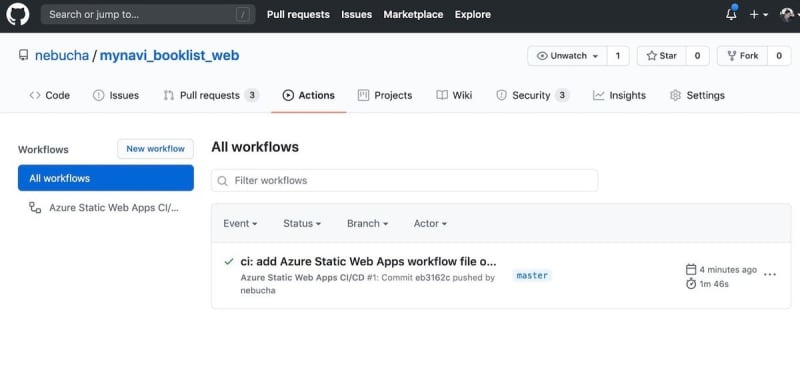Expand the plus create-new dropdown

tap(759, 15)
